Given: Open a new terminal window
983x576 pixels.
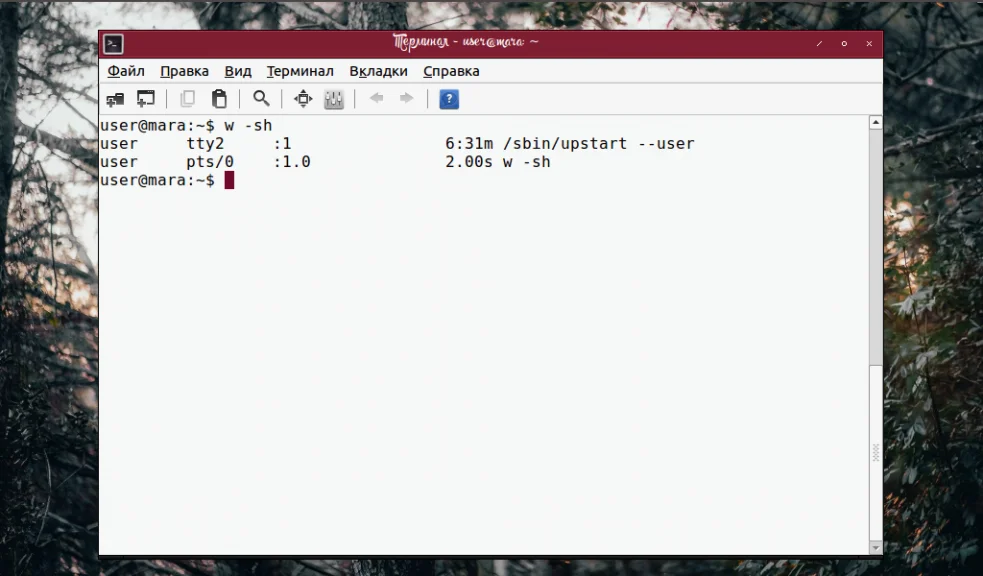Looking at the screenshot, I should pyautogui.click(x=146, y=99).
